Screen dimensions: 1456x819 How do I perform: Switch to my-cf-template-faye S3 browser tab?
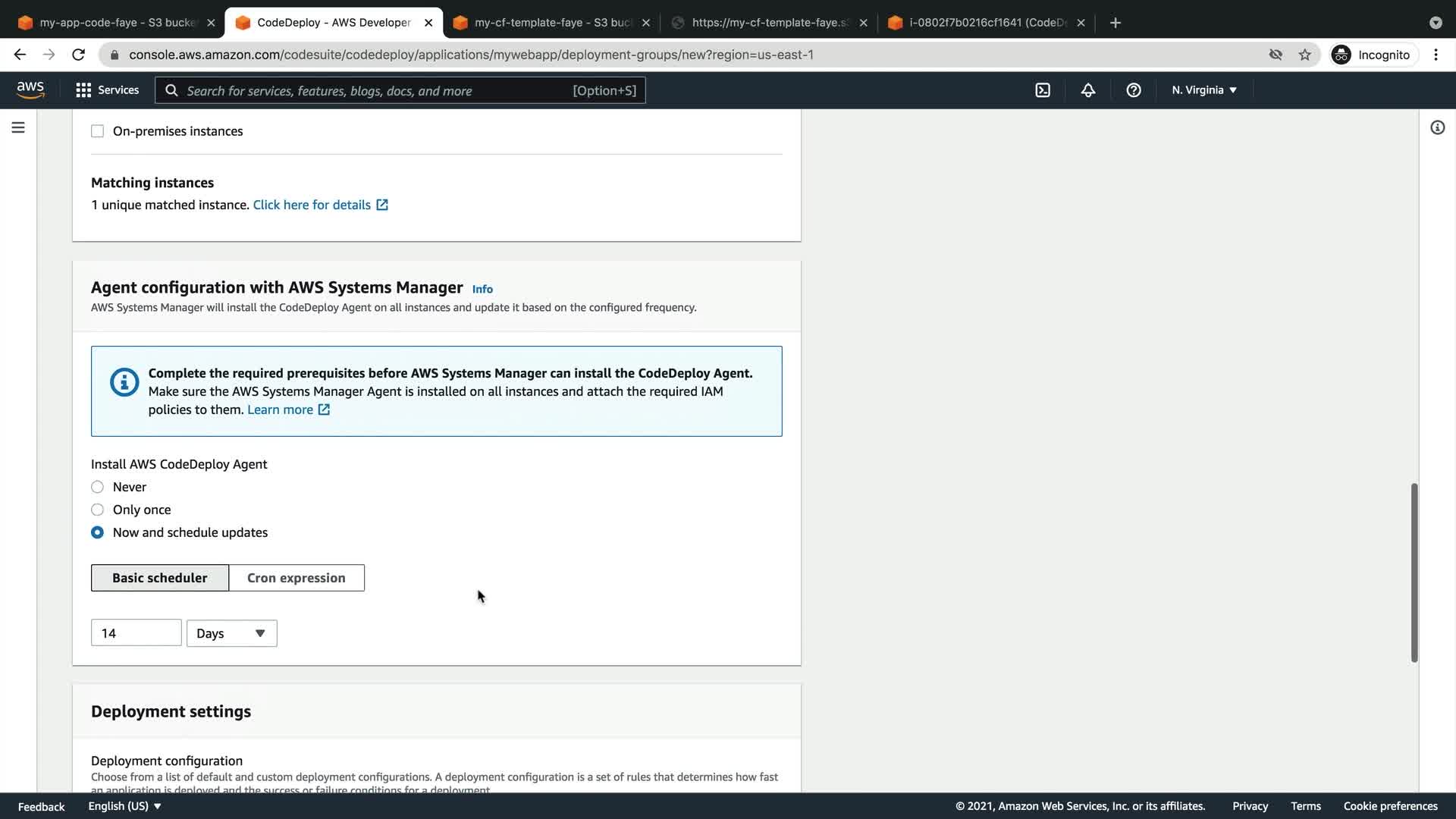552,23
